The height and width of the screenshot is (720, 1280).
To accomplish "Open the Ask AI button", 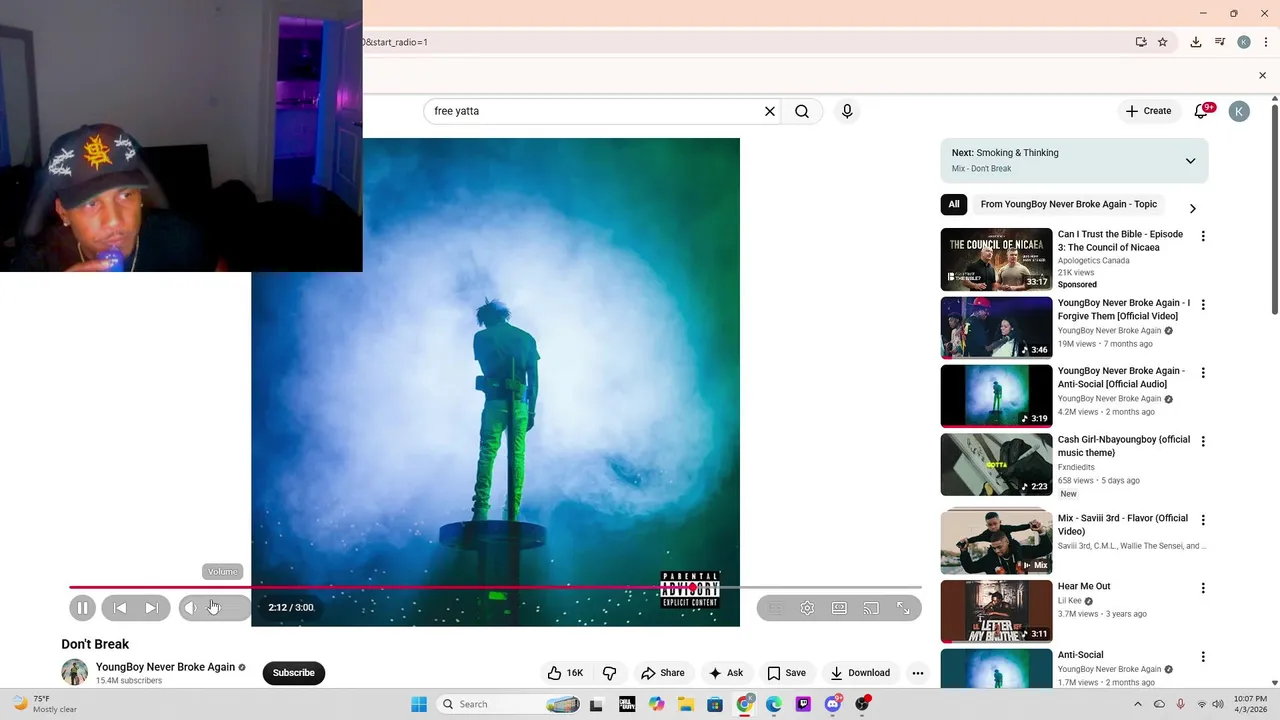I will point(726,673).
